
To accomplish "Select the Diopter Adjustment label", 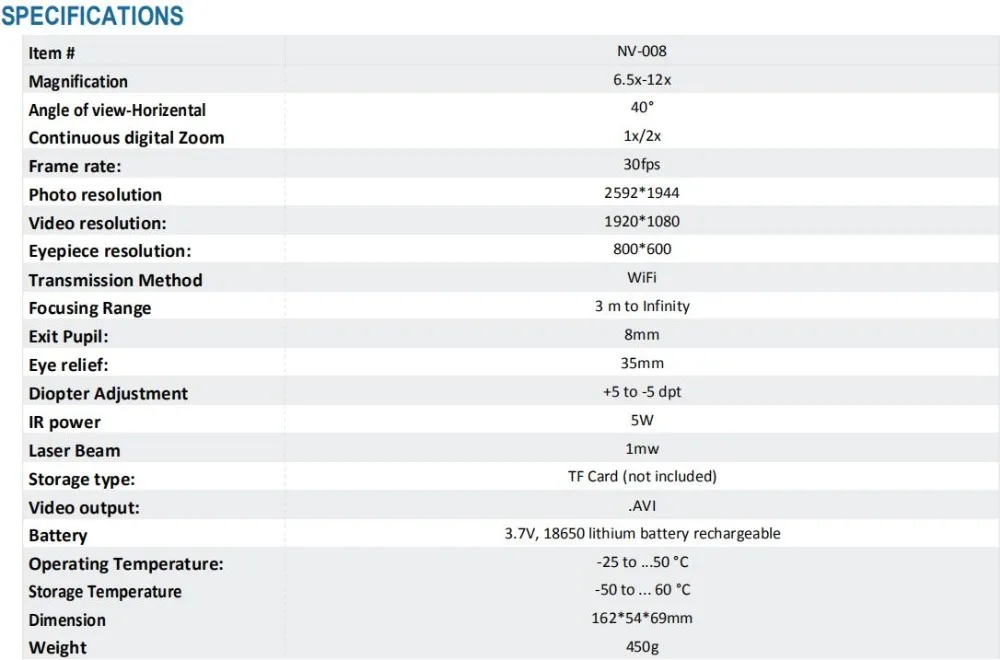I will (x=108, y=393).
